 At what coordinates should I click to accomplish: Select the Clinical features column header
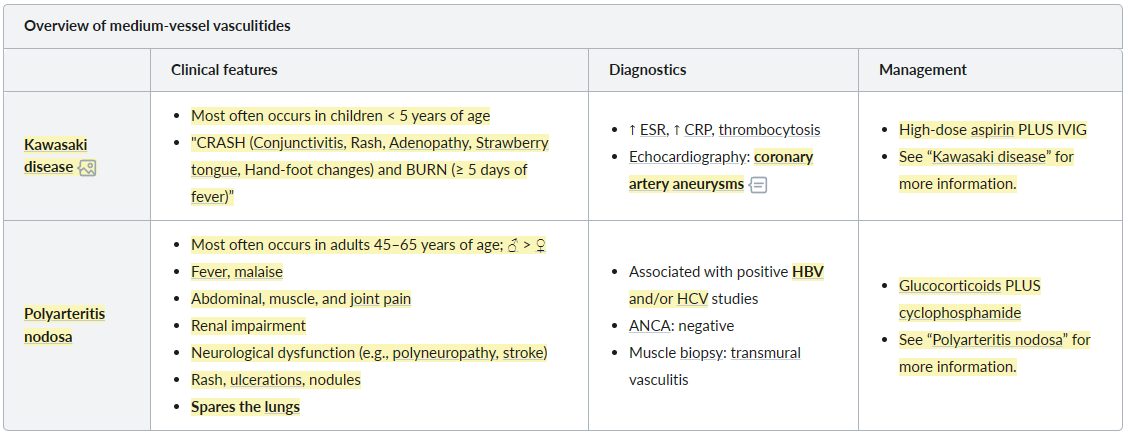[224, 70]
